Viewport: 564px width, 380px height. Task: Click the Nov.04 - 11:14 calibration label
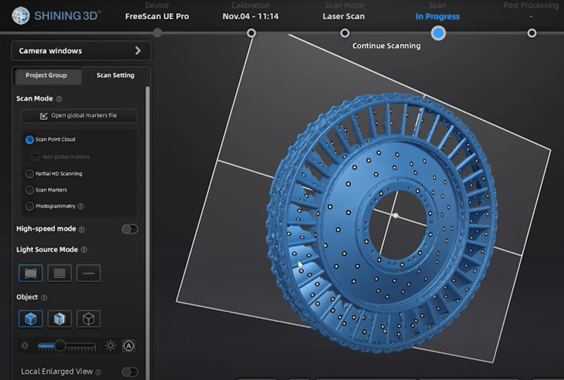tap(250, 17)
